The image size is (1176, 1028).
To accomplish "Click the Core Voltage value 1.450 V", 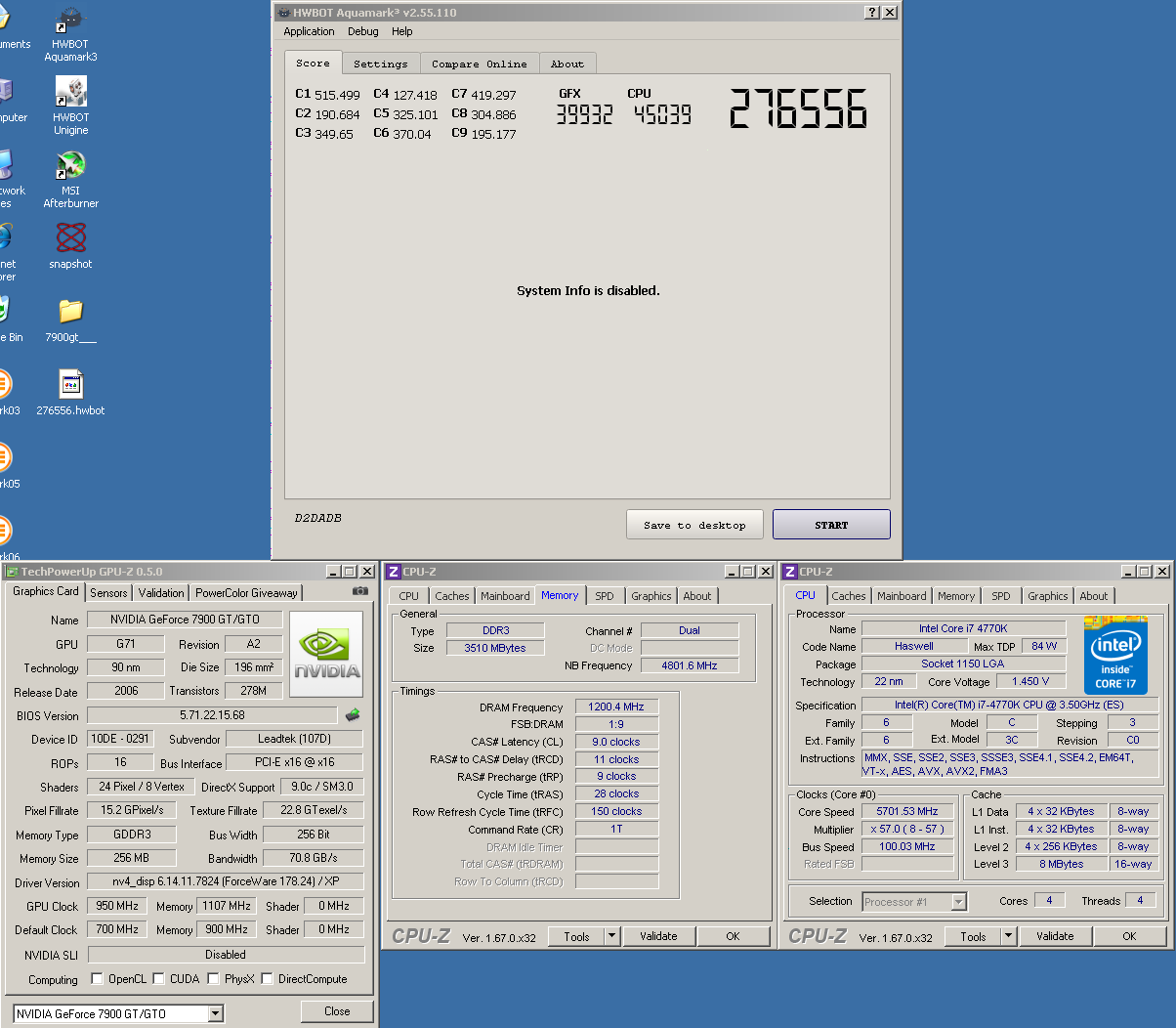I will click(1030, 681).
